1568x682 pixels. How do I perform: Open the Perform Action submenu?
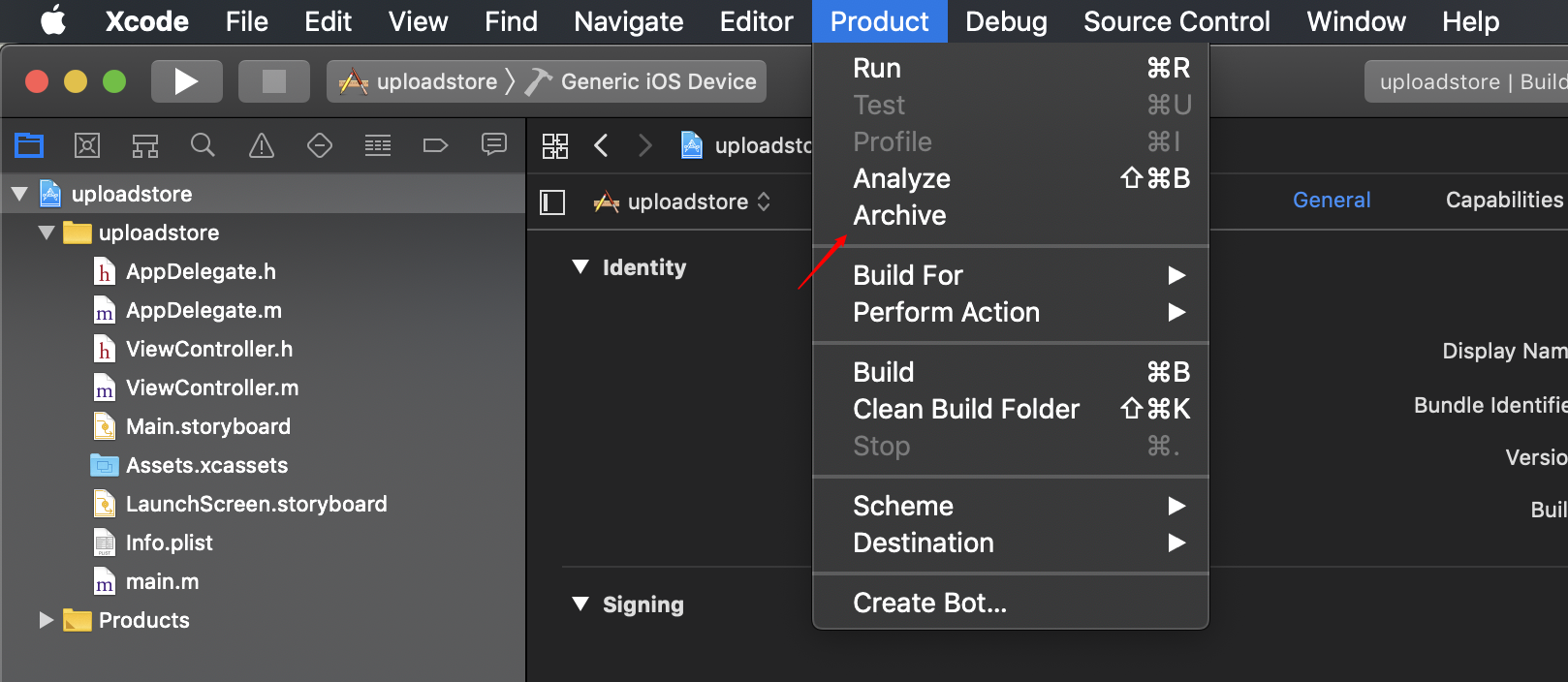tap(1011, 312)
